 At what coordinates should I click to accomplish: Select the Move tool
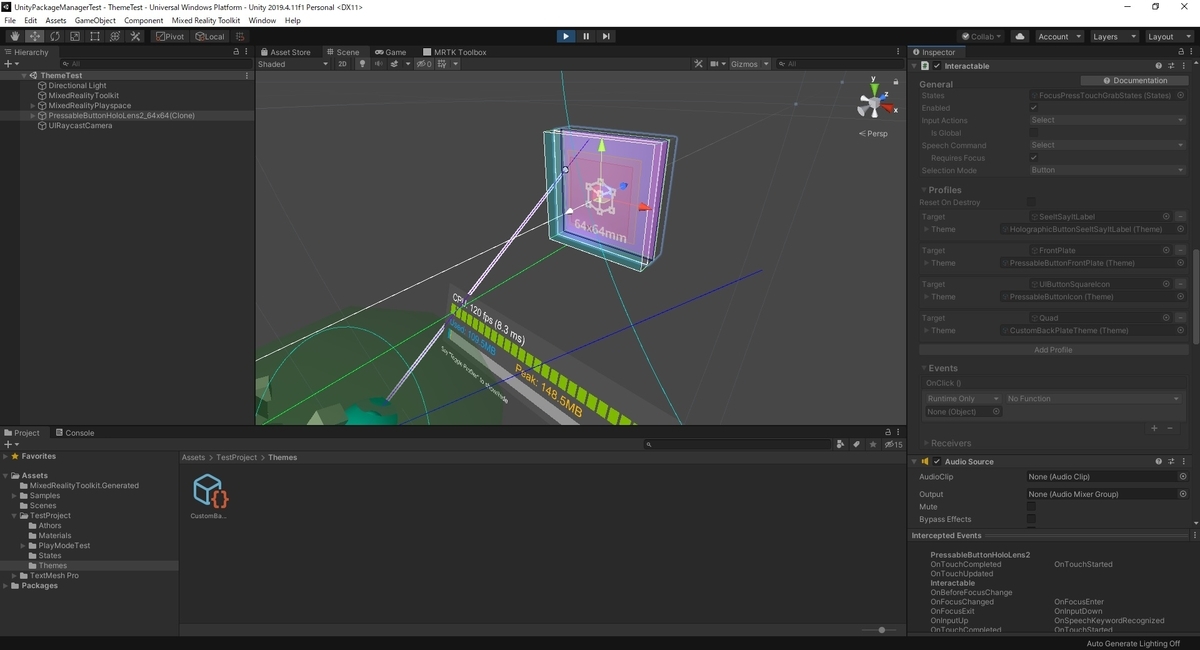click(34, 36)
